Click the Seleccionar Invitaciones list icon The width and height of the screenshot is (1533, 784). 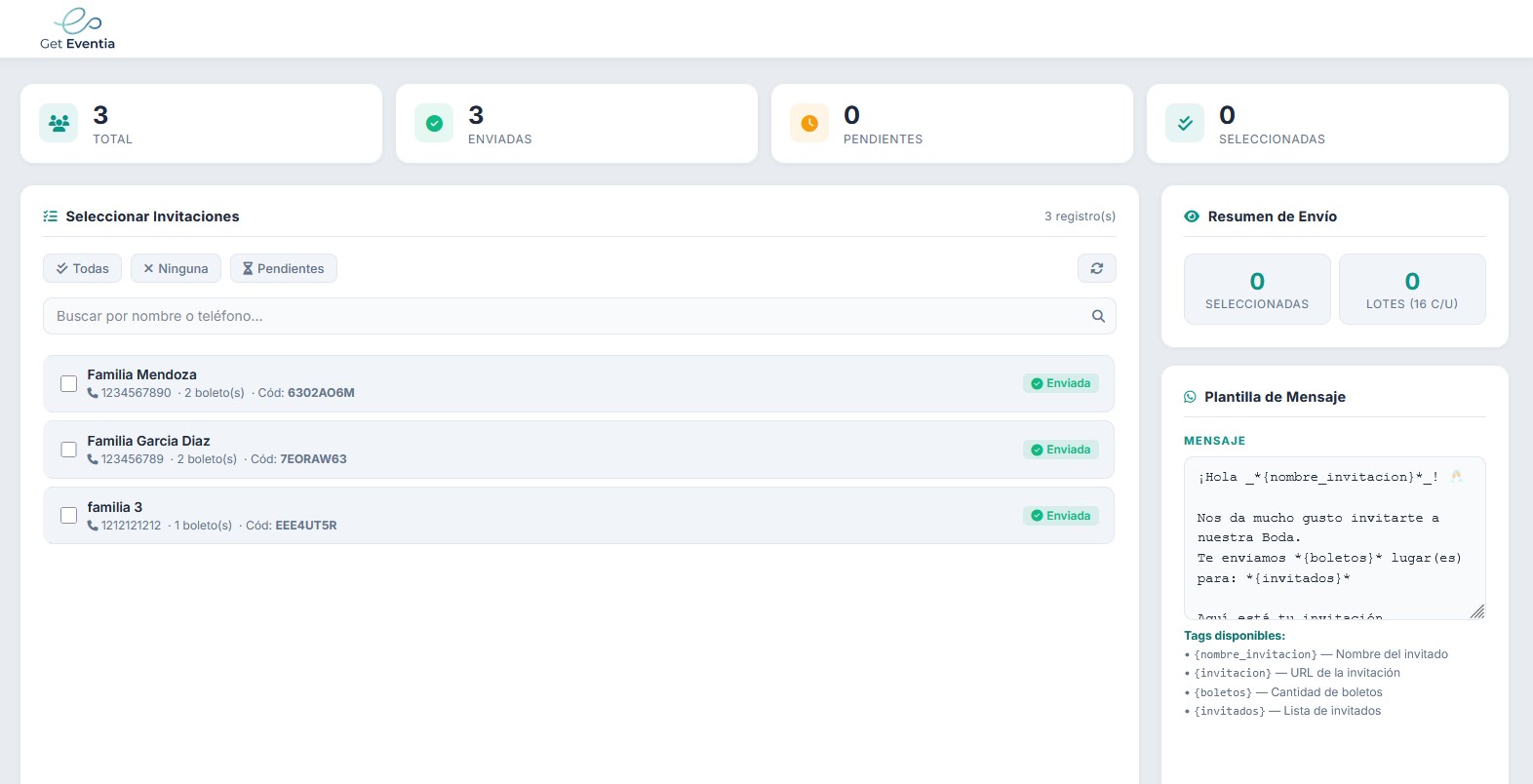pos(51,216)
